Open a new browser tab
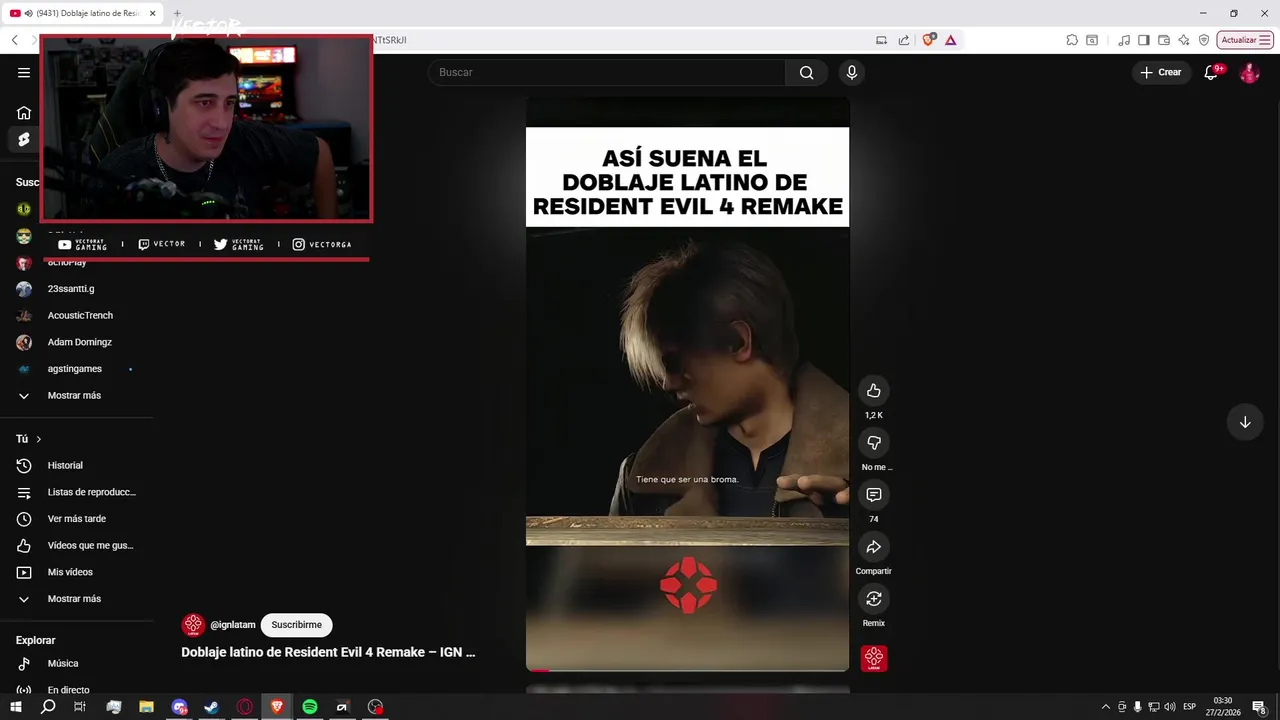This screenshot has height=720, width=1280. click(x=177, y=13)
